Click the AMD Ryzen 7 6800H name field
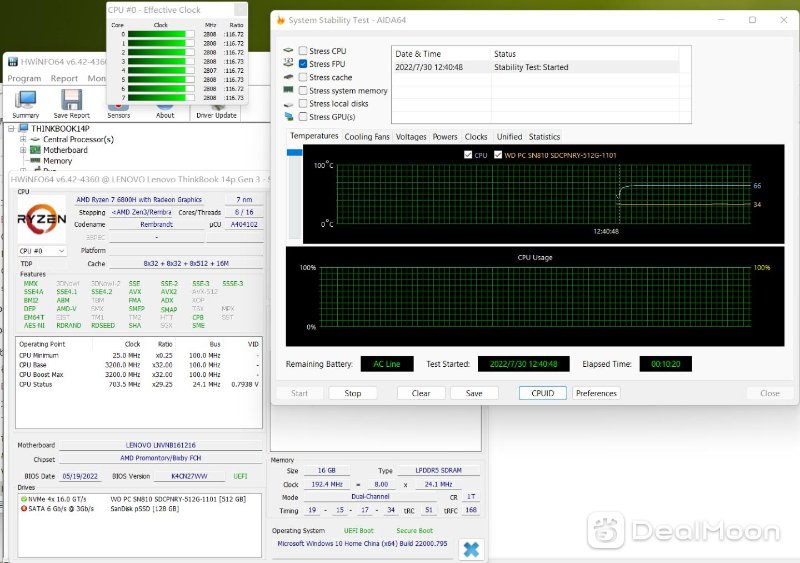The width and height of the screenshot is (800, 563). pos(139,200)
